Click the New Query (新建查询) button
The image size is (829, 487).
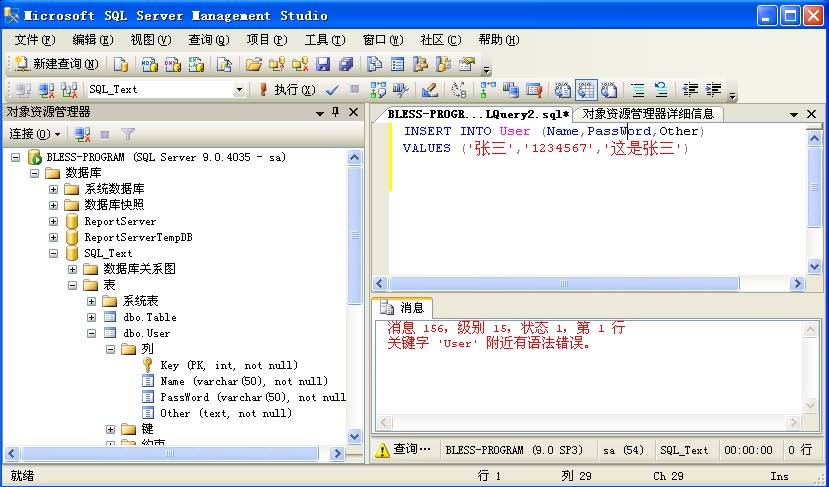57,64
